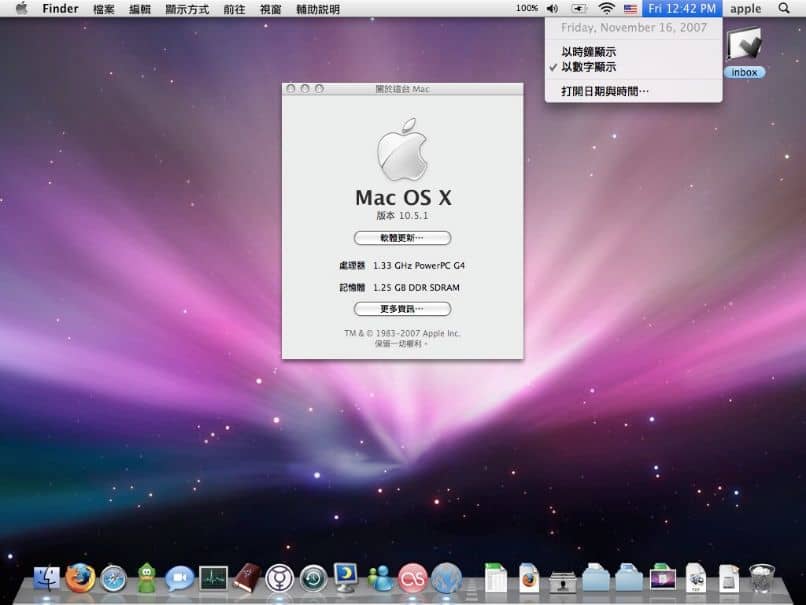The width and height of the screenshot is (806, 605).
Task: Launch MSN Messenger buddies icon
Action: pyautogui.click(x=380, y=578)
